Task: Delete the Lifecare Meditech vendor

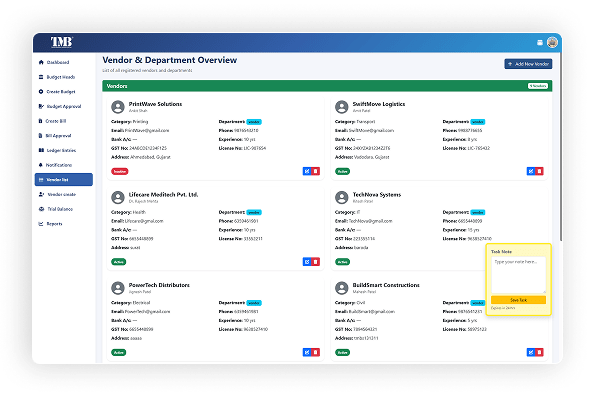Action: pos(315,262)
